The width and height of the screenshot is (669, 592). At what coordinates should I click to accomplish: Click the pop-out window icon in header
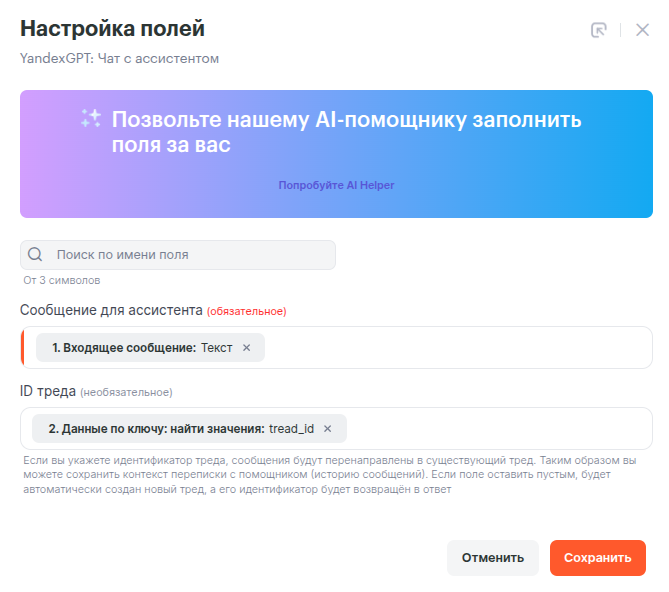[599, 30]
